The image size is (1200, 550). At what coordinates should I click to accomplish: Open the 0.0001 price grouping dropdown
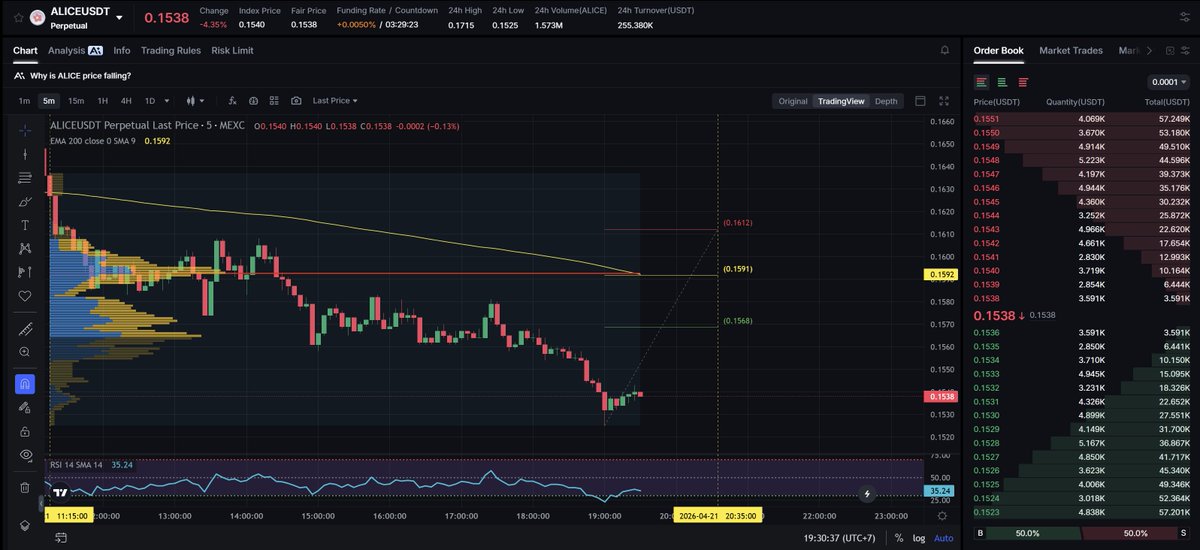(x=1170, y=82)
